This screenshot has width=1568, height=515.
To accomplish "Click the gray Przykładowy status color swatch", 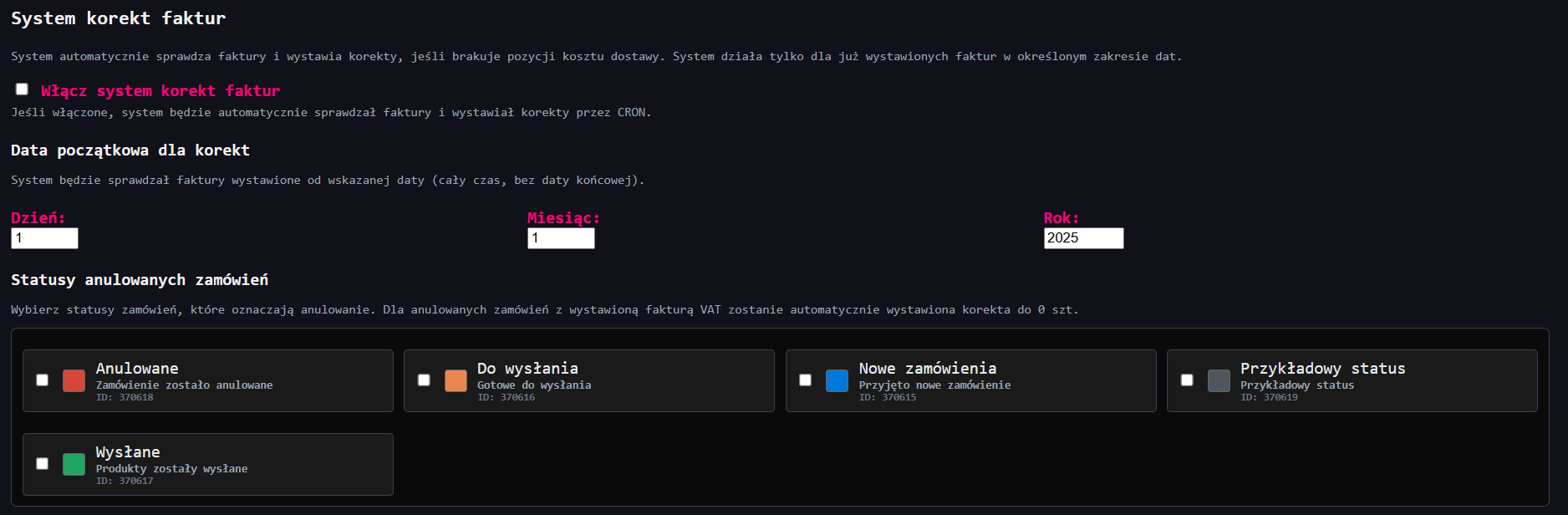I will click(1219, 381).
